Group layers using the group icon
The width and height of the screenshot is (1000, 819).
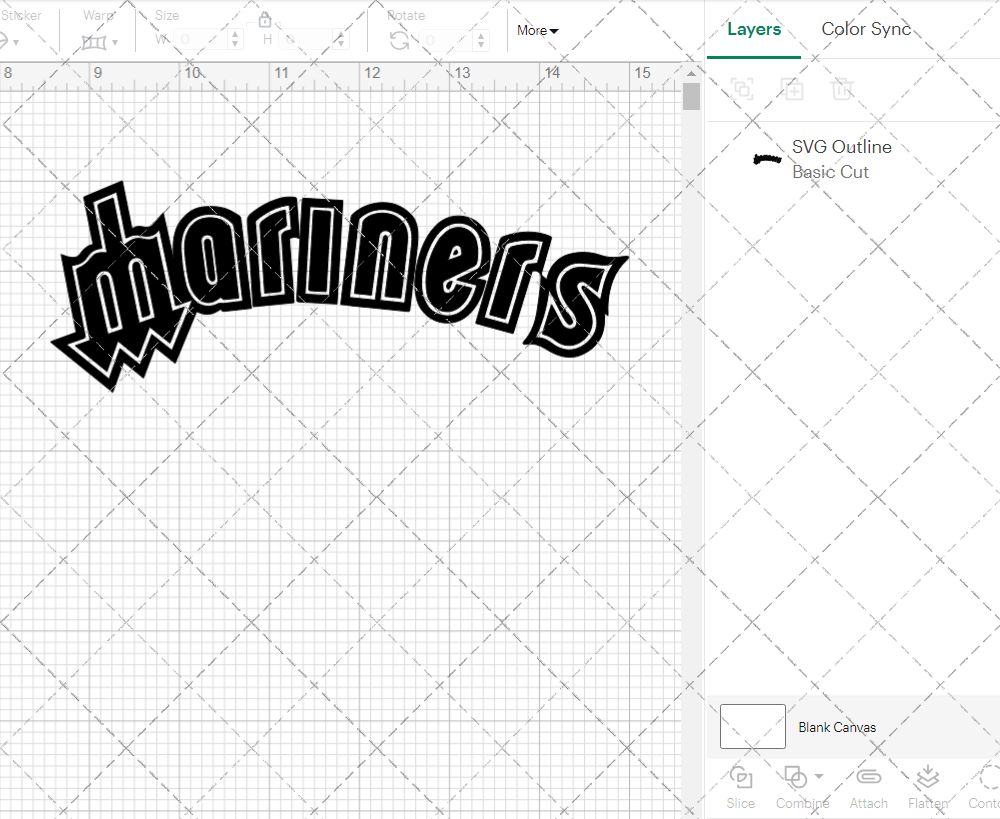(x=741, y=90)
